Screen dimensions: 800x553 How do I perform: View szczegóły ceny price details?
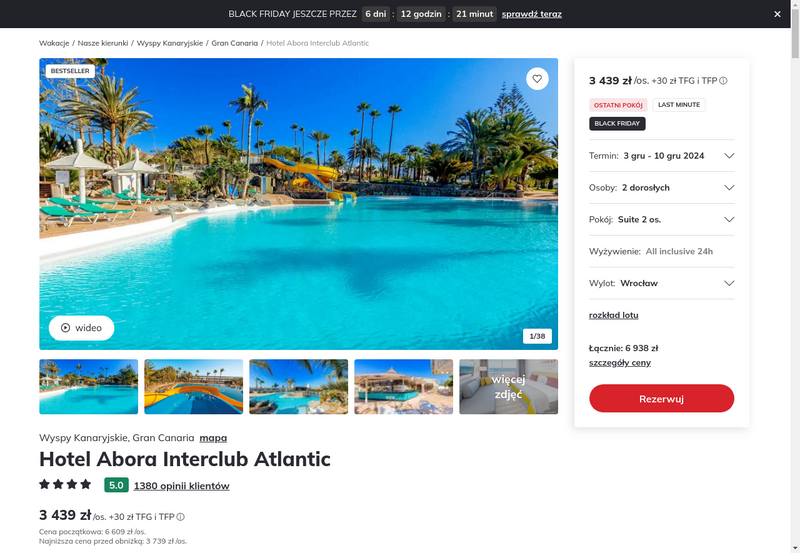point(619,363)
